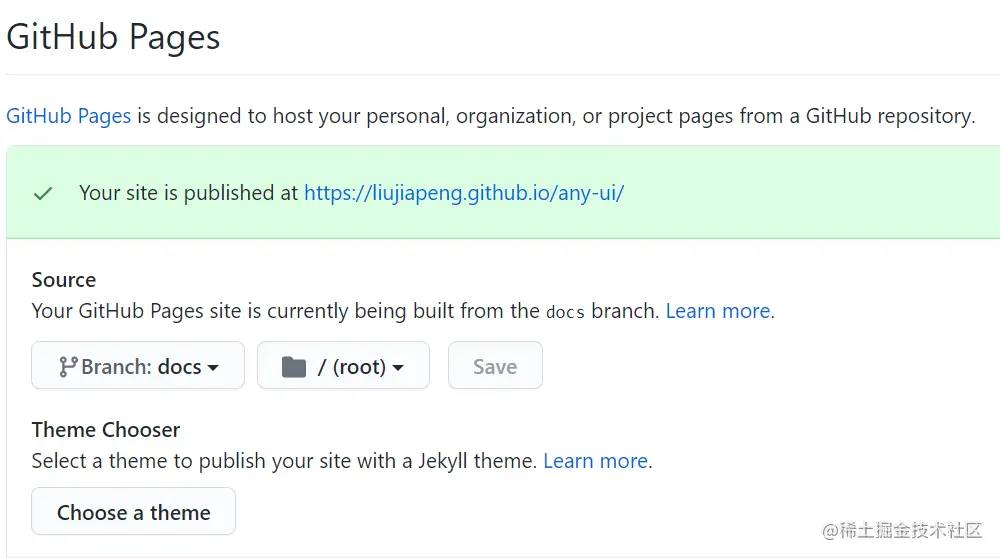1000x558 pixels.
Task: Click the caret arrow next to (root)
Action: (x=398, y=368)
